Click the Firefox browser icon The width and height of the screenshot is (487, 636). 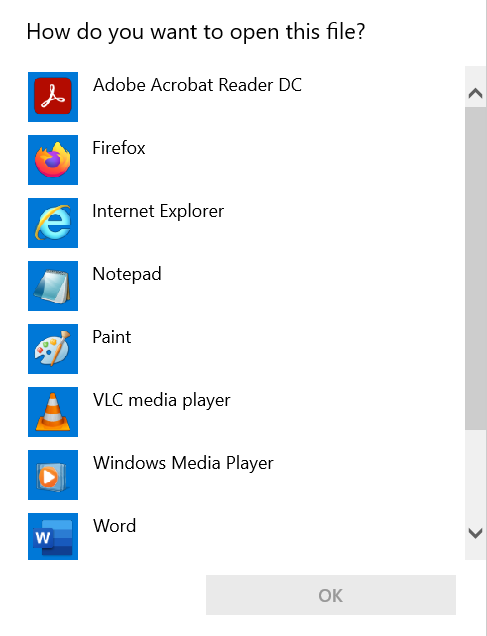pyautogui.click(x=53, y=160)
